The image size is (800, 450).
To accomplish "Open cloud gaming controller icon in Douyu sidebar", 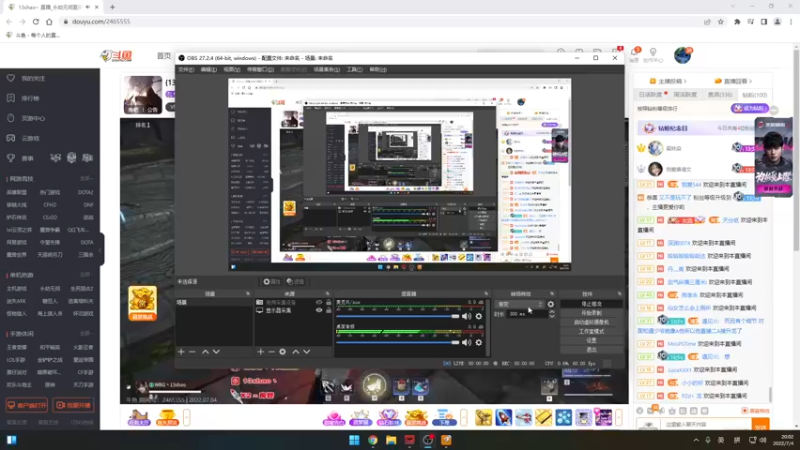I will pyautogui.click(x=11, y=138).
